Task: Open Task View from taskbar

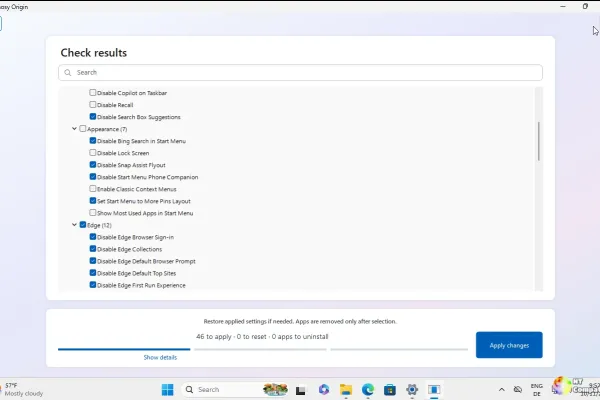Action: click(x=301, y=390)
